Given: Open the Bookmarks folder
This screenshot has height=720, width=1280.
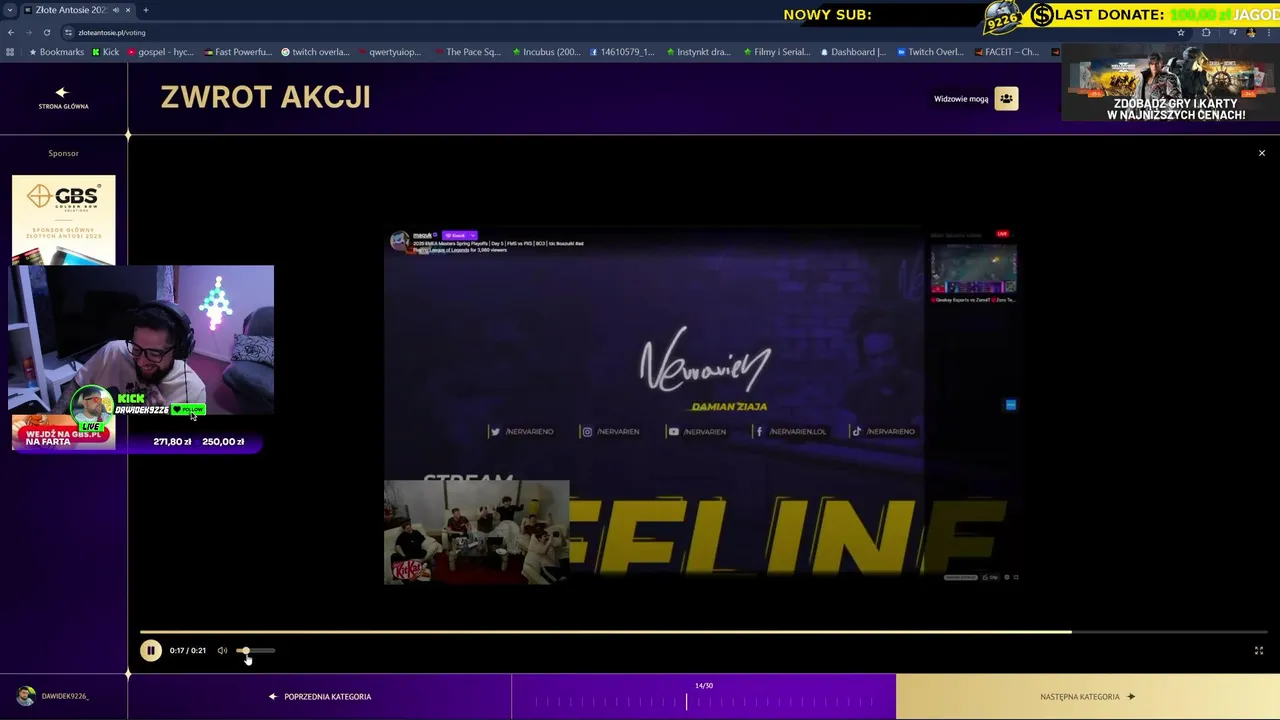Looking at the screenshot, I should pyautogui.click(x=56, y=52).
